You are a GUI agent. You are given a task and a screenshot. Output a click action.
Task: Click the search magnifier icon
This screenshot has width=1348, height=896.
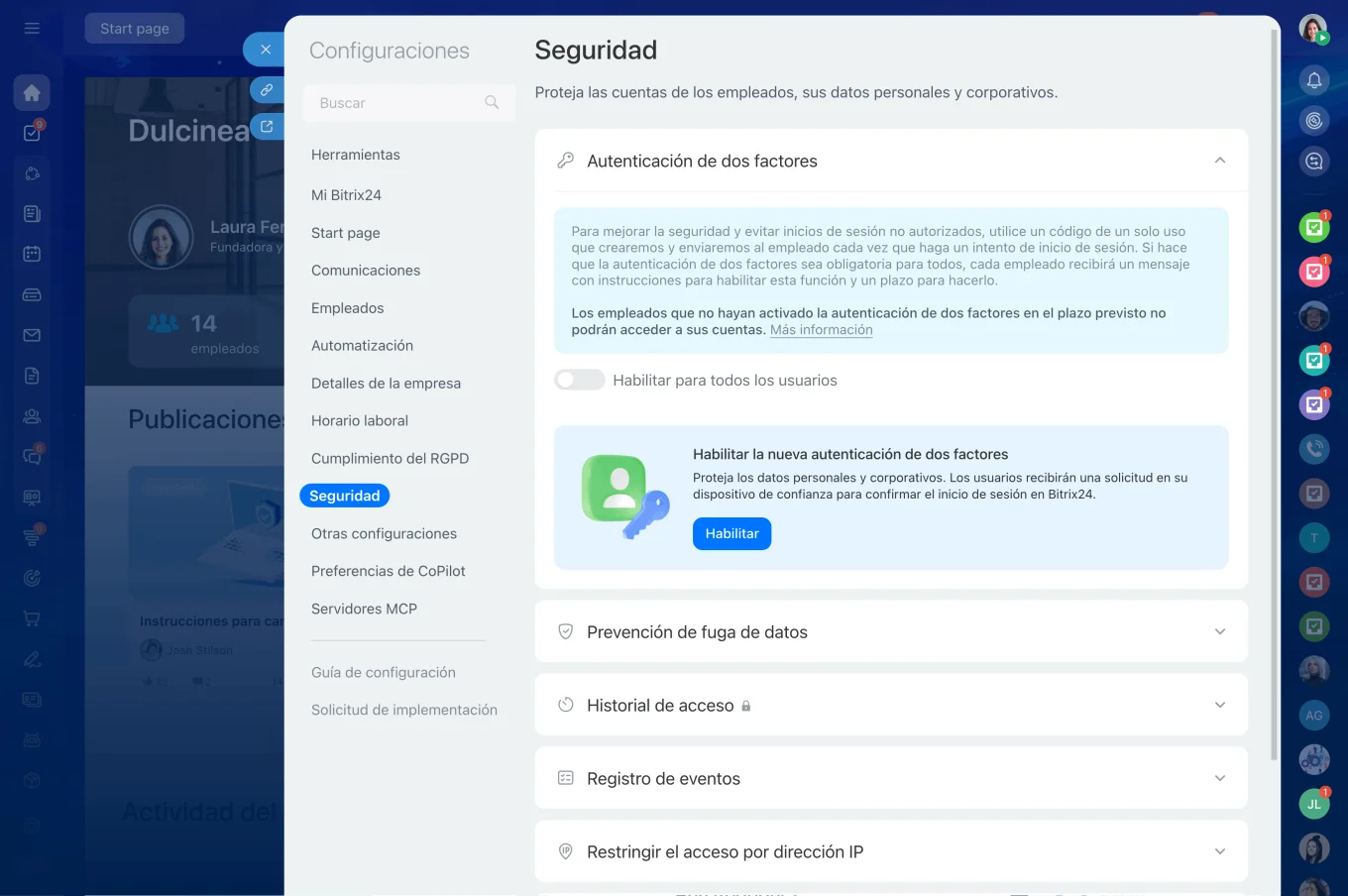click(x=492, y=102)
